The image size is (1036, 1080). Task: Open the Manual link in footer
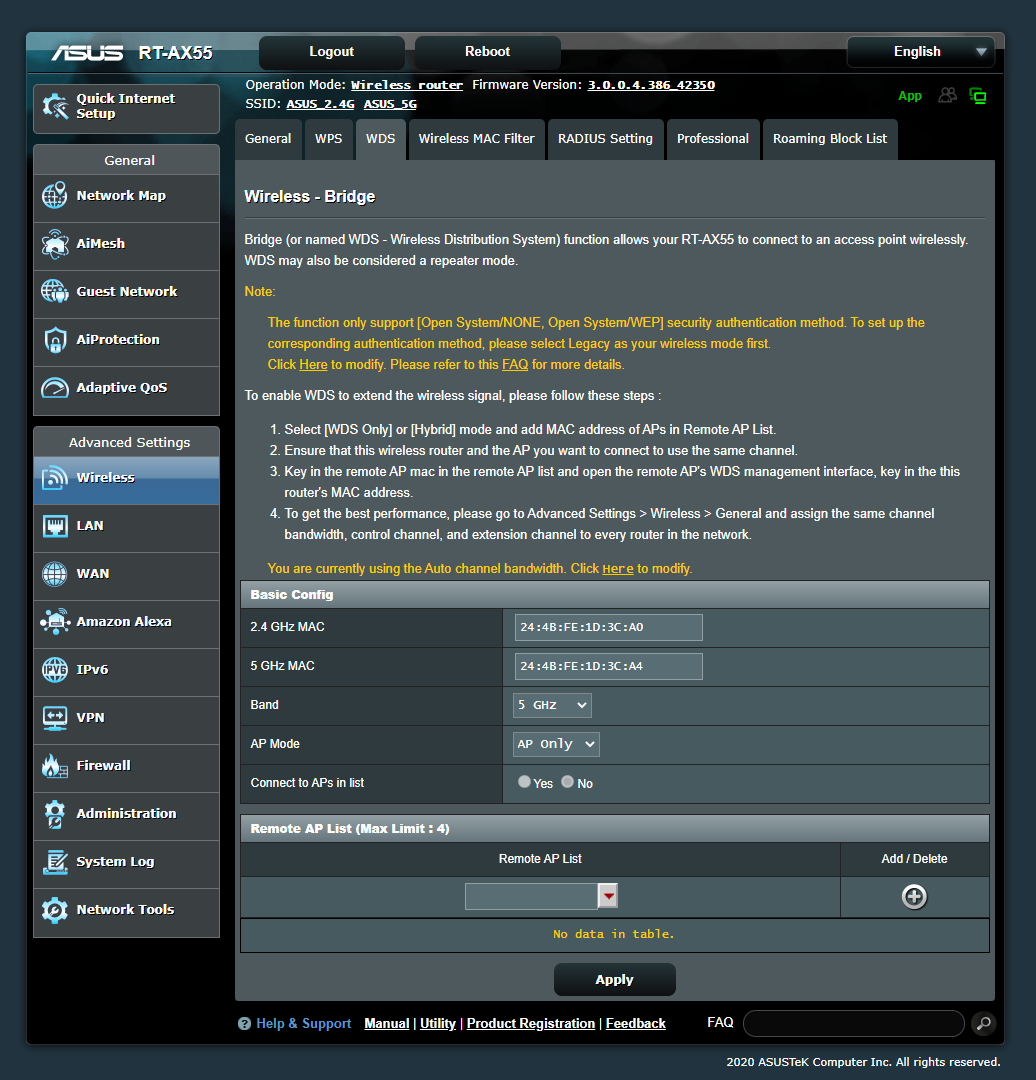pyautogui.click(x=386, y=1024)
